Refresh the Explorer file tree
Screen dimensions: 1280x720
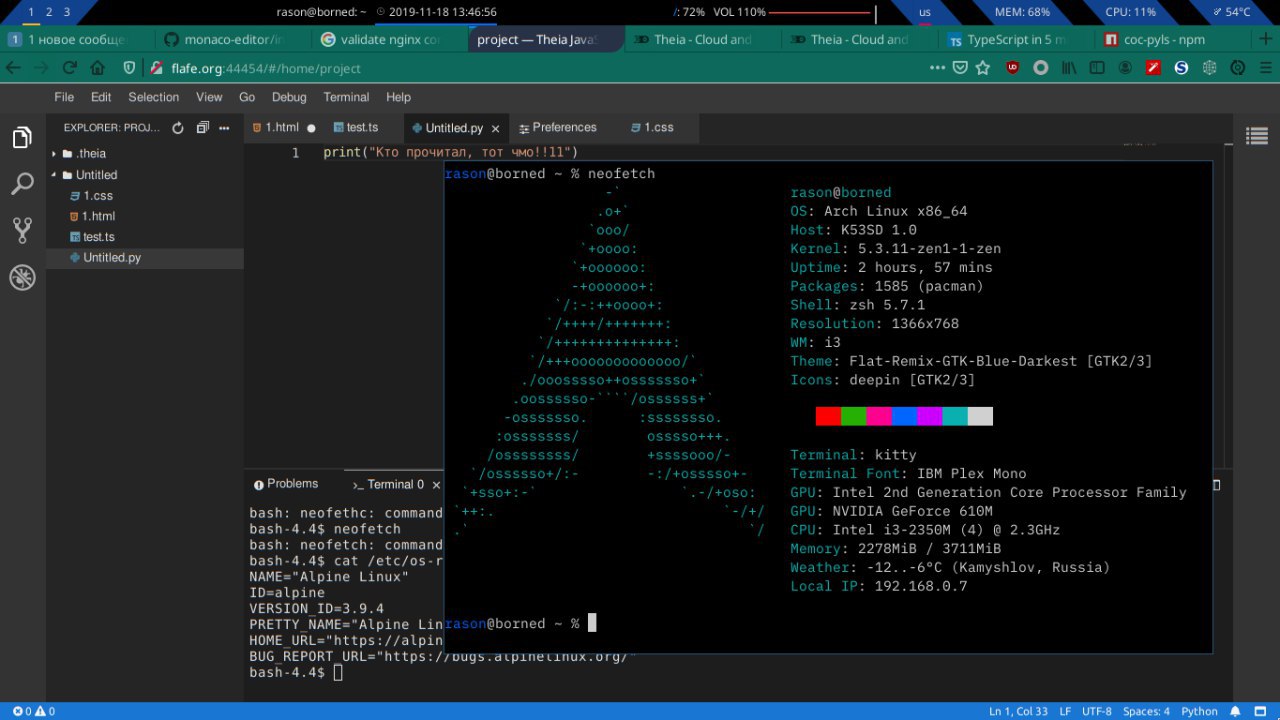tap(178, 128)
